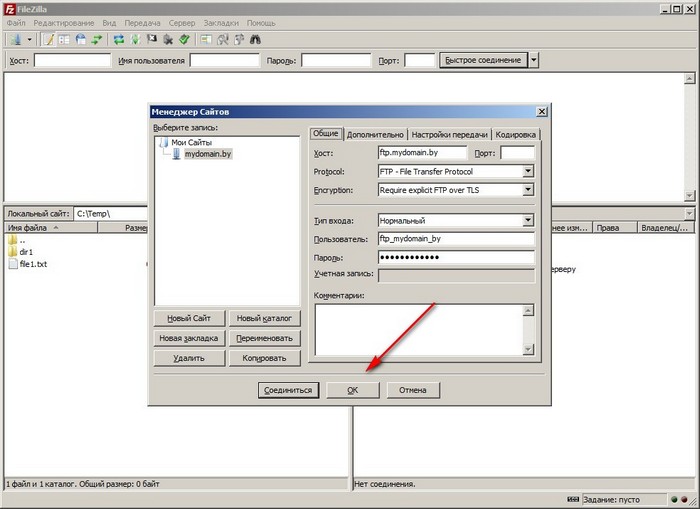700x509 pixels.
Task: Click the OK button in Site Manager
Action: (353, 390)
